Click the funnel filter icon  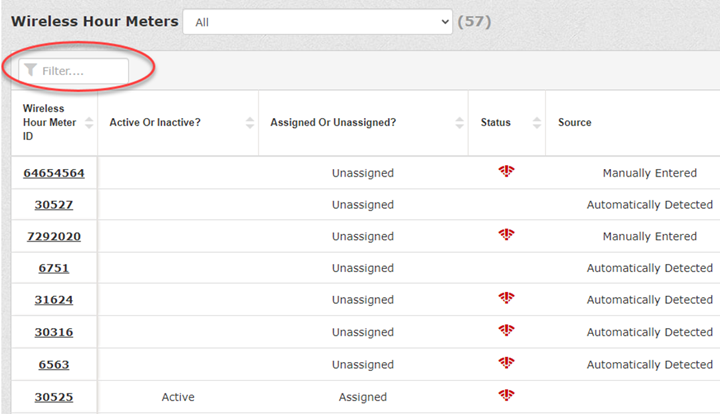pyautogui.click(x=31, y=71)
